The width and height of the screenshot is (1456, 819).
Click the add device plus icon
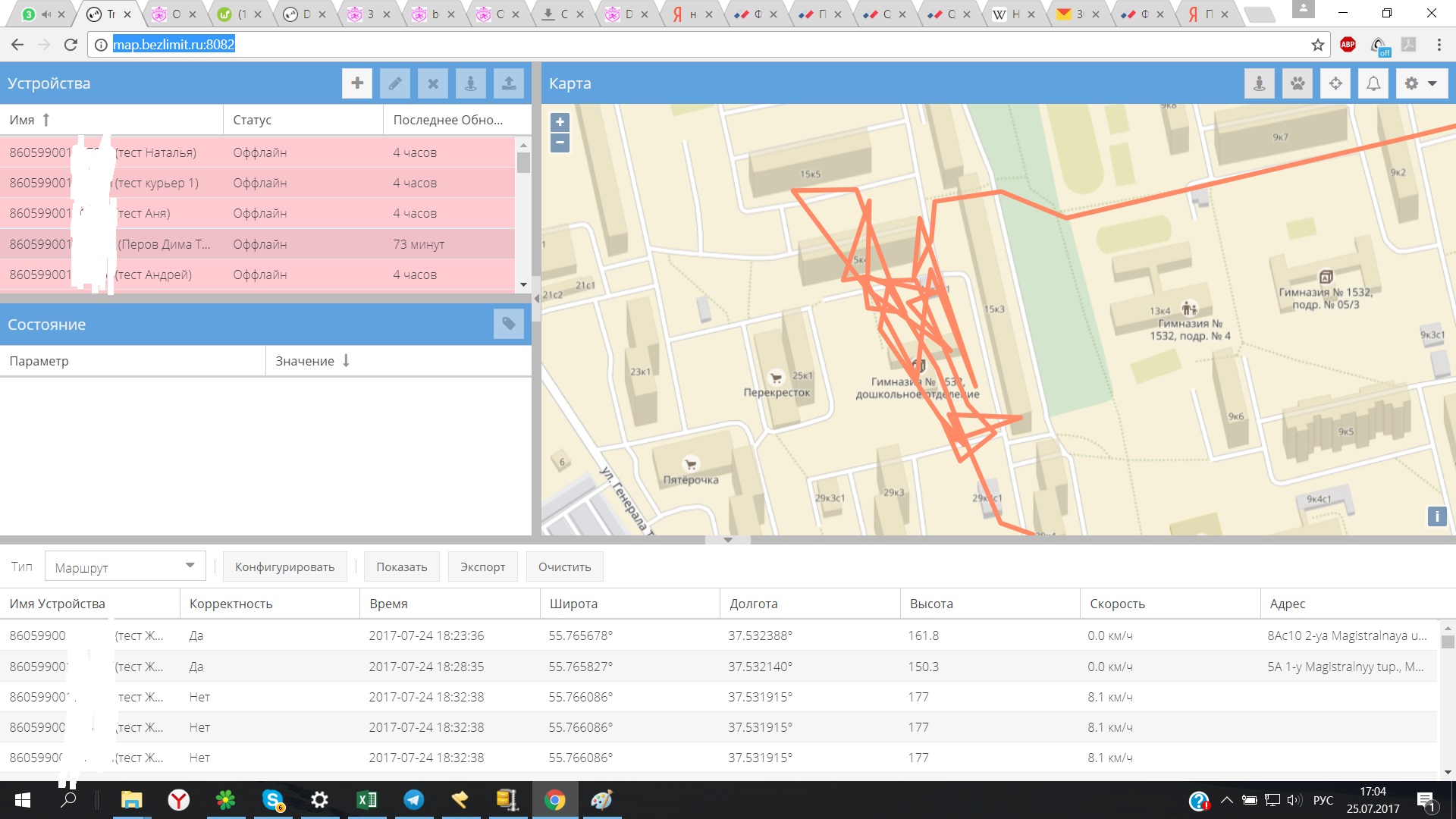point(356,83)
